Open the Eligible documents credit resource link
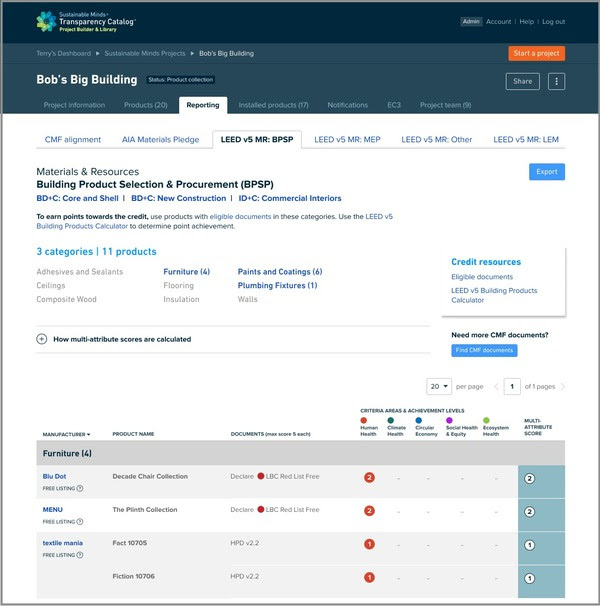This screenshot has height=606, width=600. click(482, 277)
